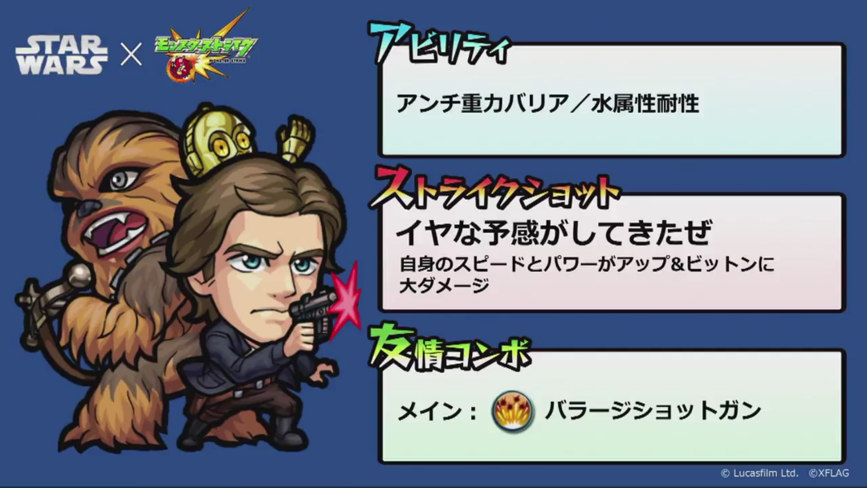
Task: Click the 友情コンボ heading
Action: [x=450, y=348]
